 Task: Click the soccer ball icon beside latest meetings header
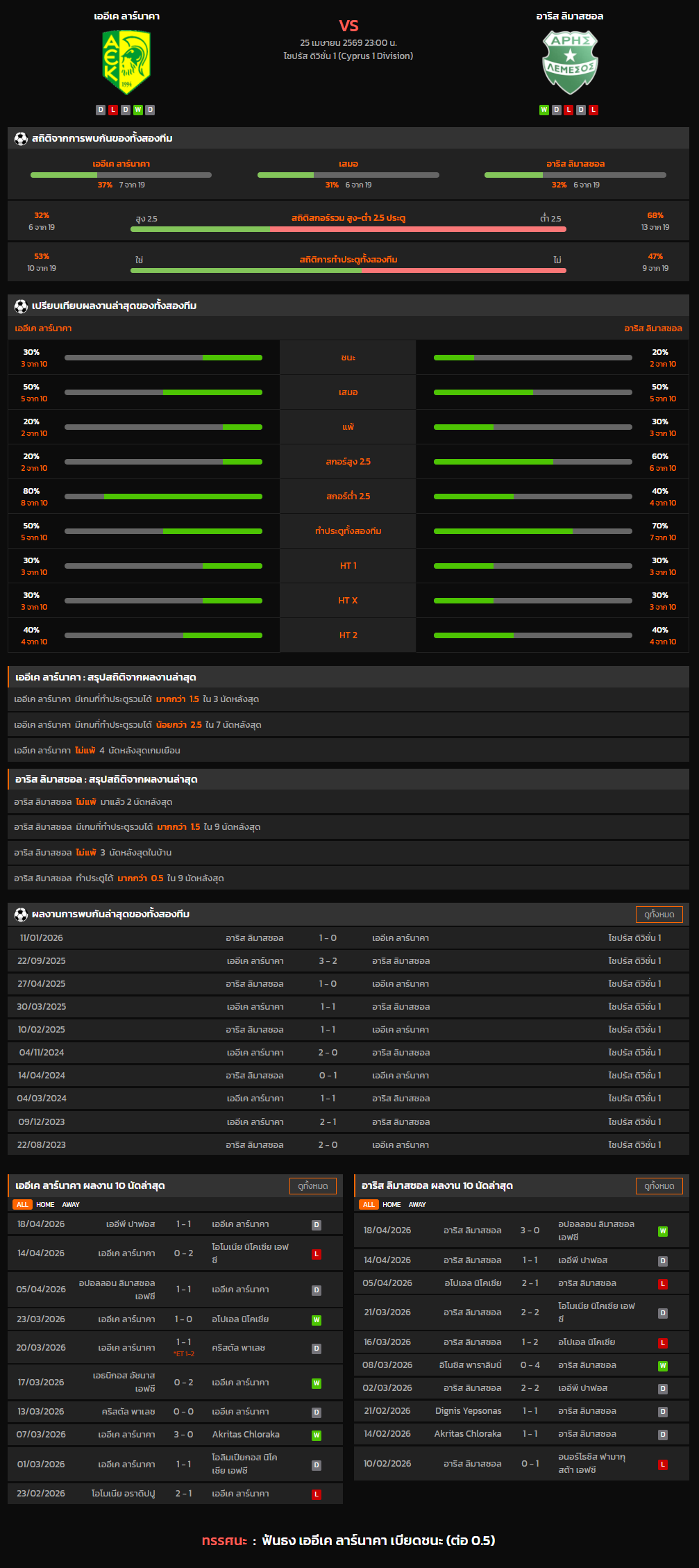[x=21, y=914]
